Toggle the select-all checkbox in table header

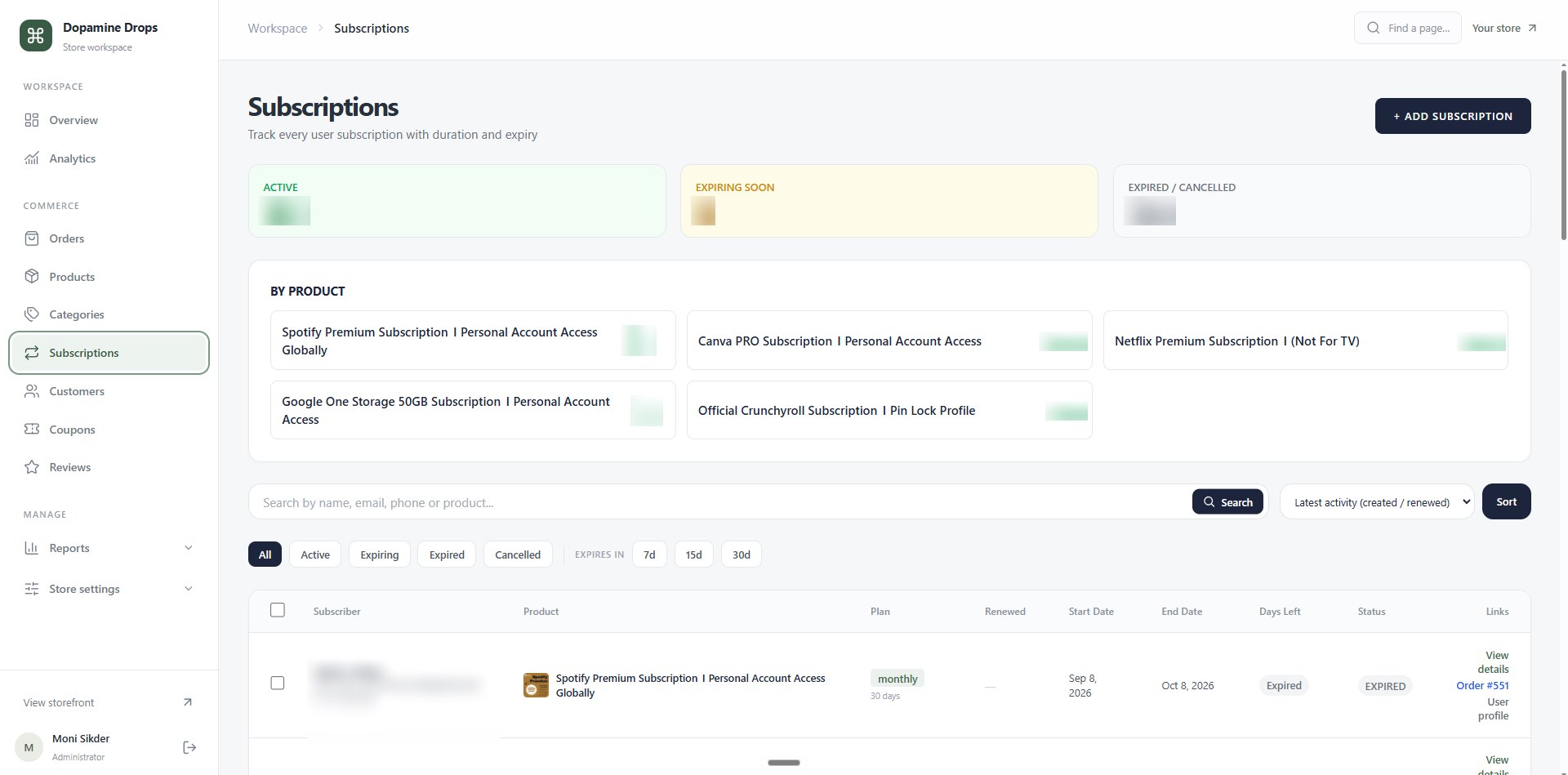[x=278, y=610]
